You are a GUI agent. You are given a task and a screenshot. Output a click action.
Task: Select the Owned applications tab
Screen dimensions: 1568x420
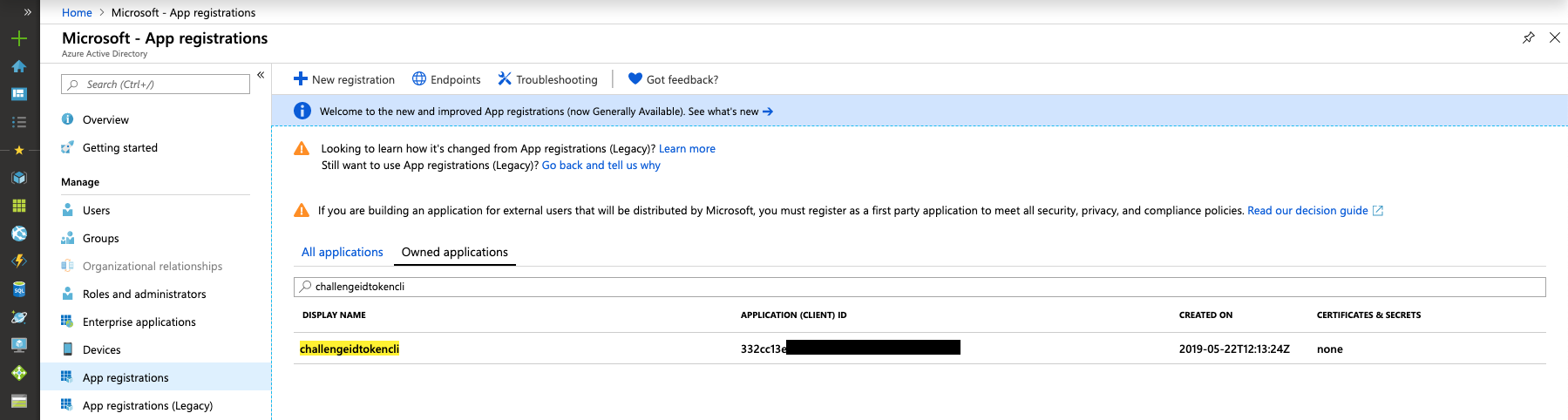coord(454,252)
